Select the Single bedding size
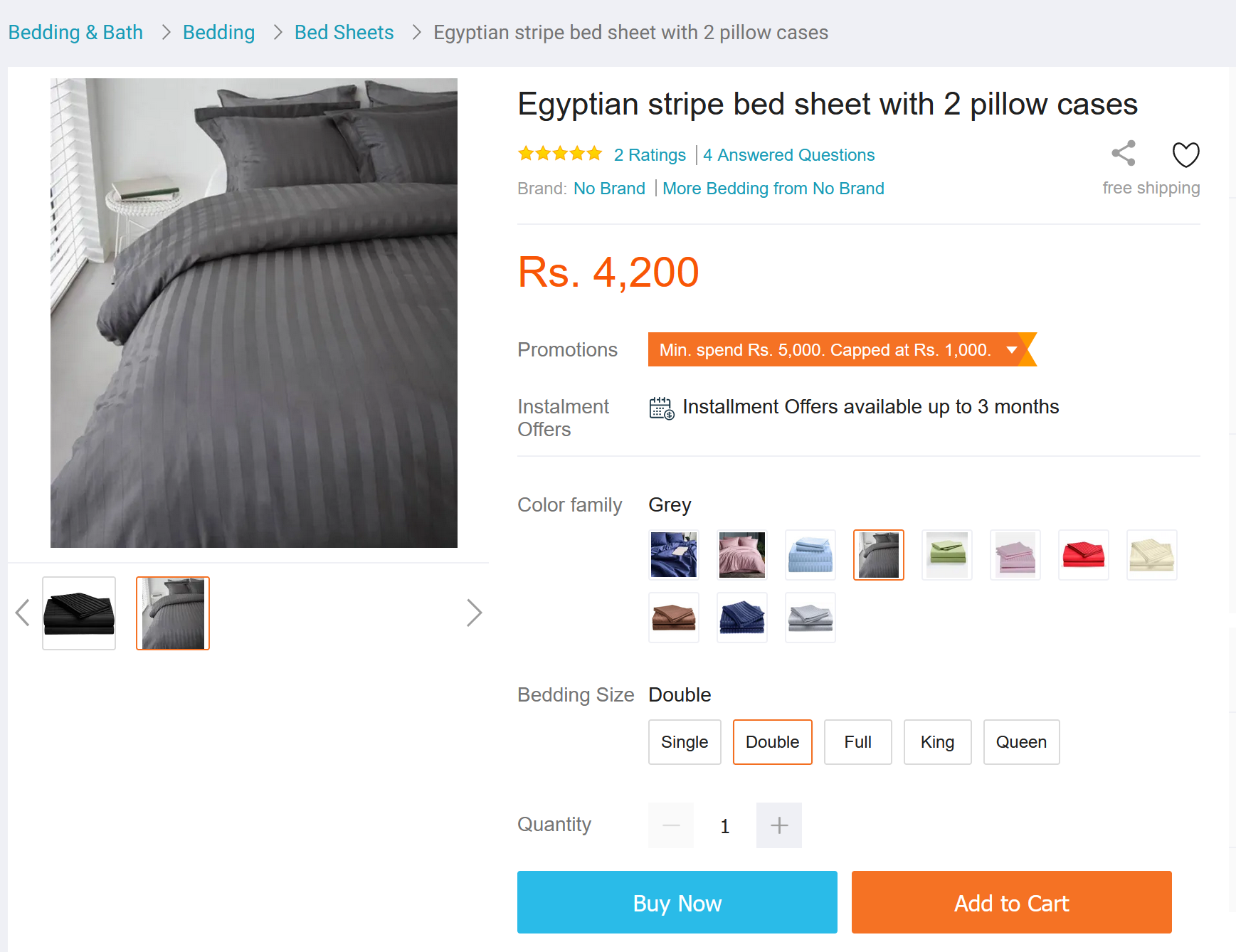Image resolution: width=1236 pixels, height=952 pixels. click(x=685, y=742)
